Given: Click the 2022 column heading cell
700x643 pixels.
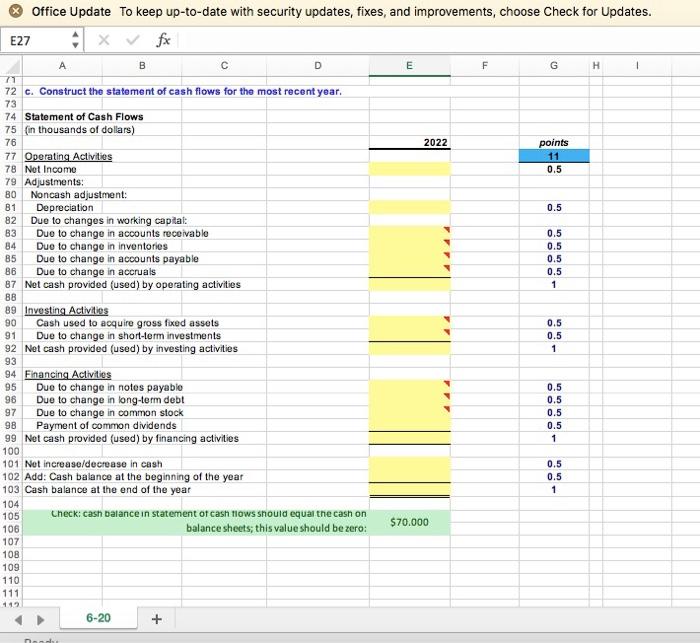Looking at the screenshot, I should tap(409, 142).
